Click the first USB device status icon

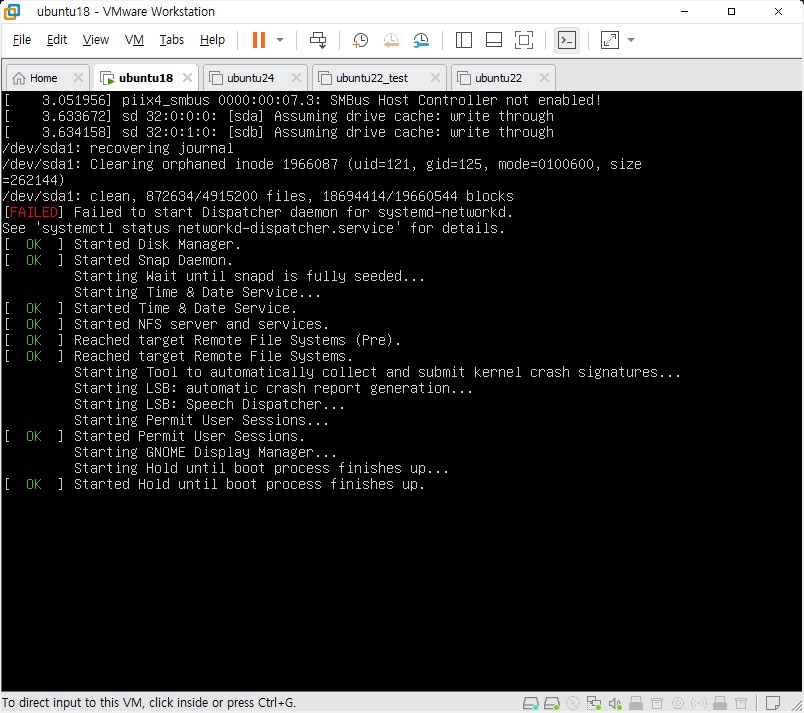point(636,703)
